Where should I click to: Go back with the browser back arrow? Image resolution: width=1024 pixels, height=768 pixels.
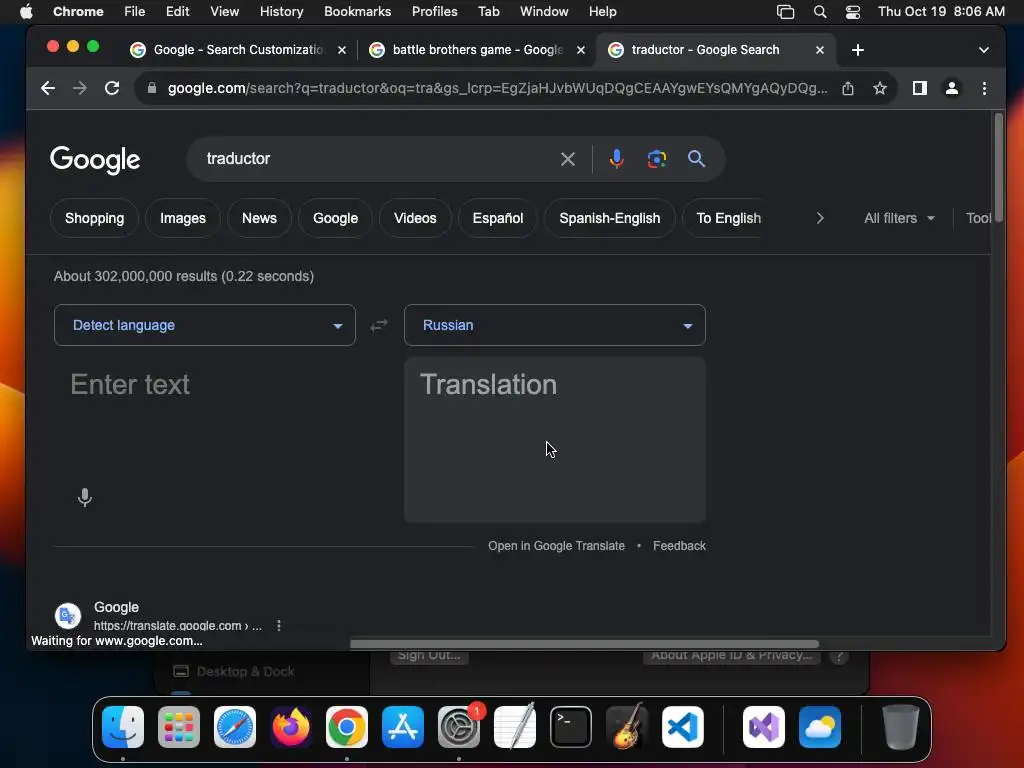coord(48,88)
